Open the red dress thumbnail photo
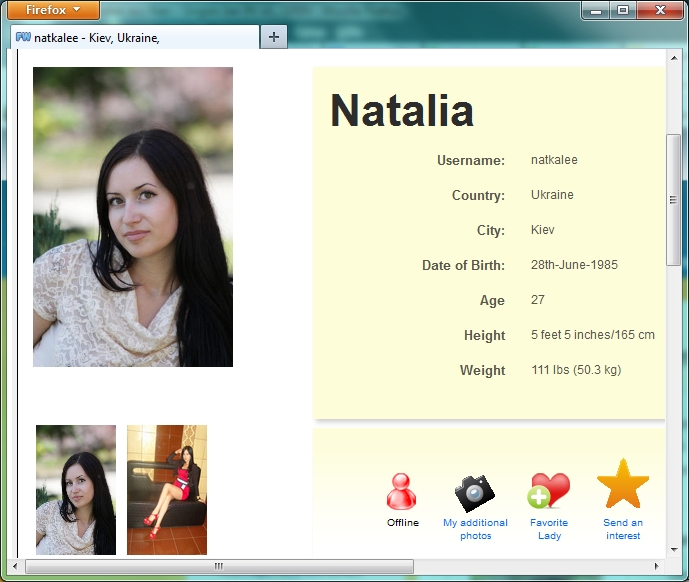The image size is (689, 582). click(167, 490)
